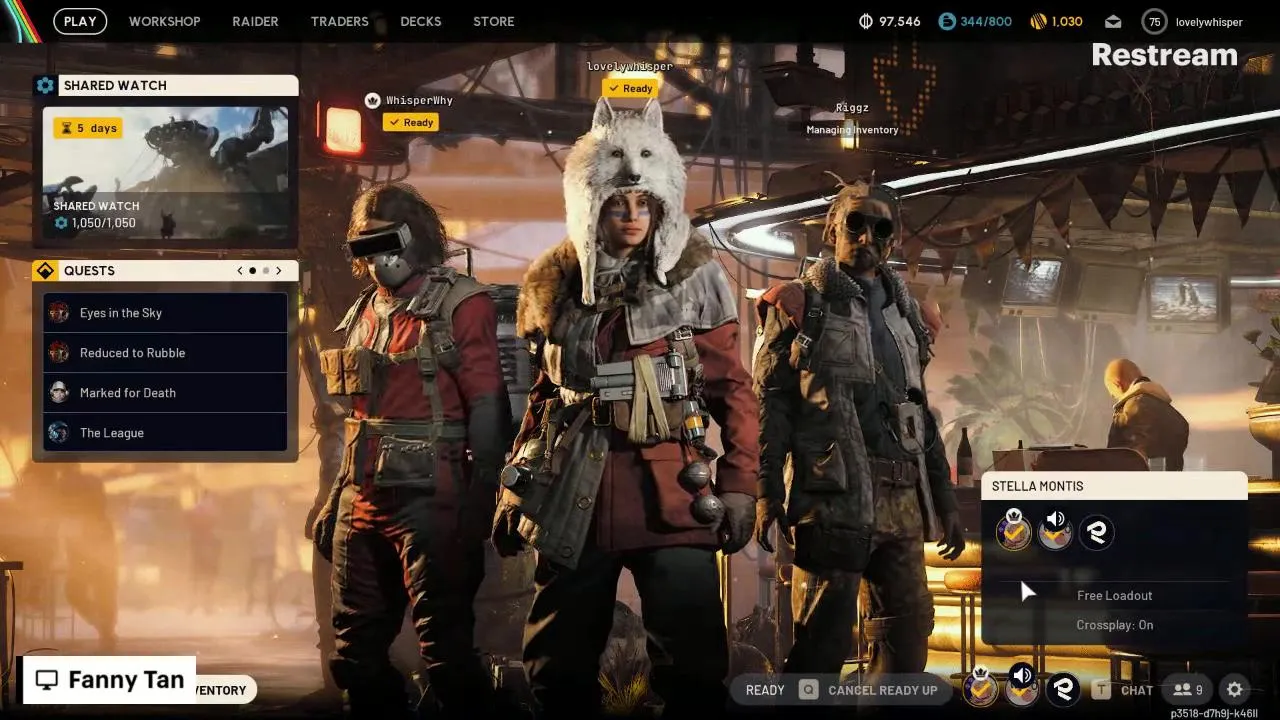This screenshot has height=720, width=1280.
Task: Click lovelywhisper's Ready status badge
Action: (x=630, y=88)
